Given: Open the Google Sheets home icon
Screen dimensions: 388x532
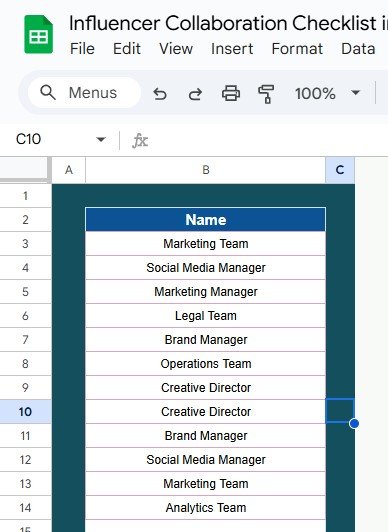Looking at the screenshot, I should (x=38, y=35).
